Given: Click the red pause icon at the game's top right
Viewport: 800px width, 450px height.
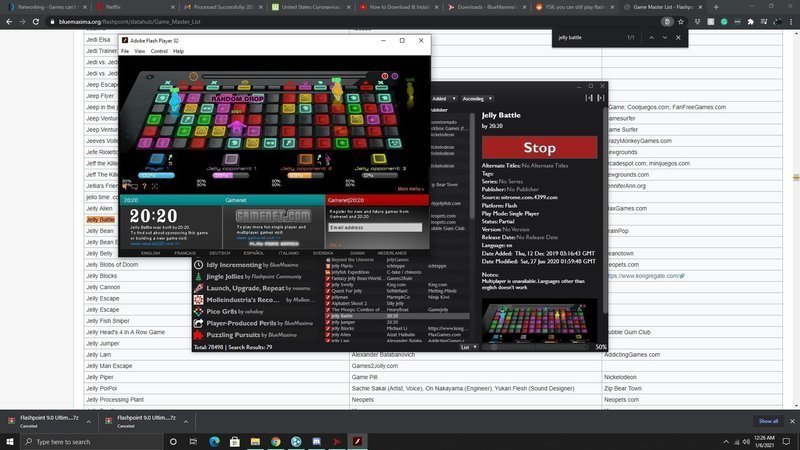Looking at the screenshot, I should click(385, 76).
